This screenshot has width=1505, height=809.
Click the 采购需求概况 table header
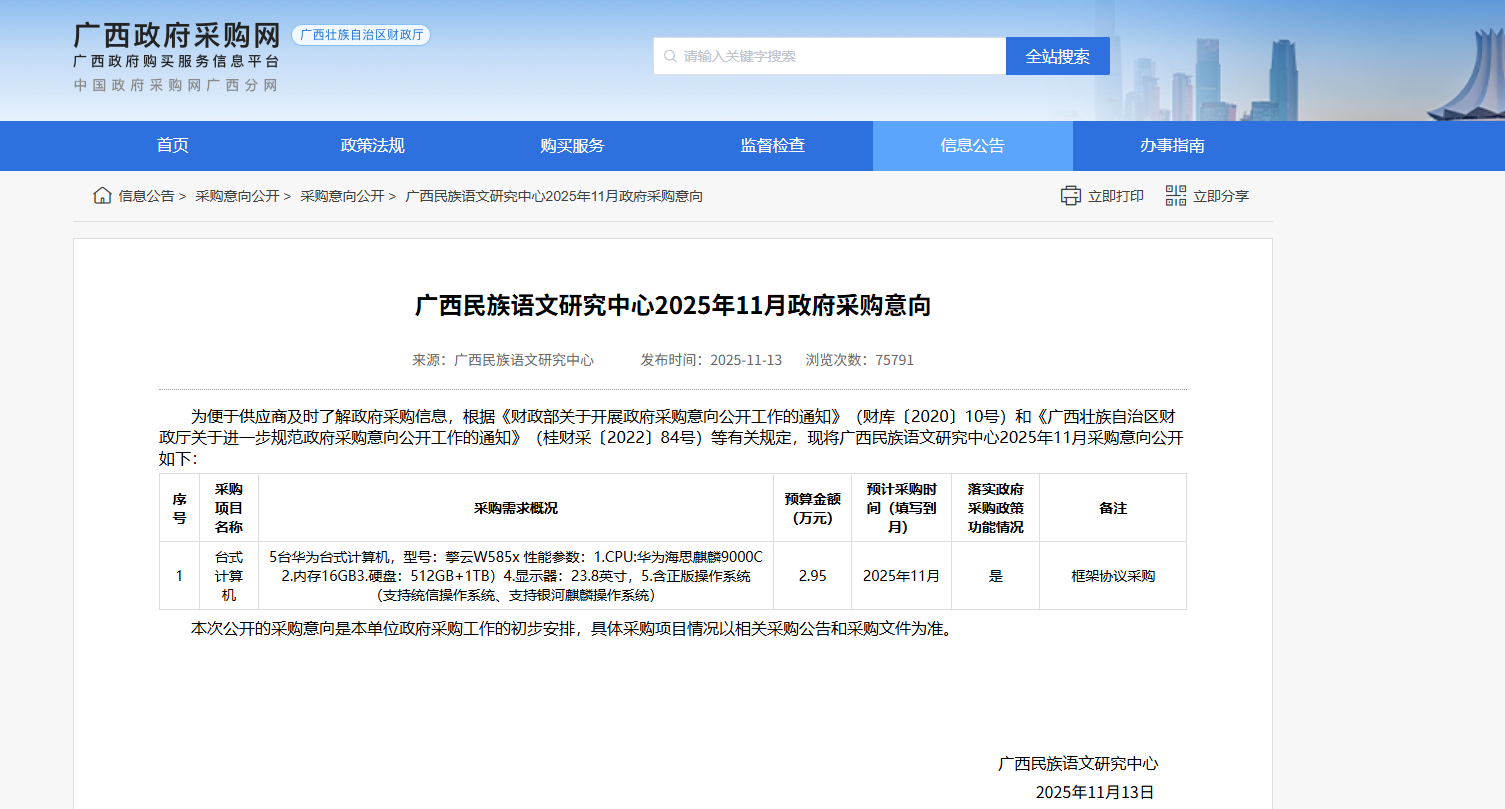(x=516, y=508)
